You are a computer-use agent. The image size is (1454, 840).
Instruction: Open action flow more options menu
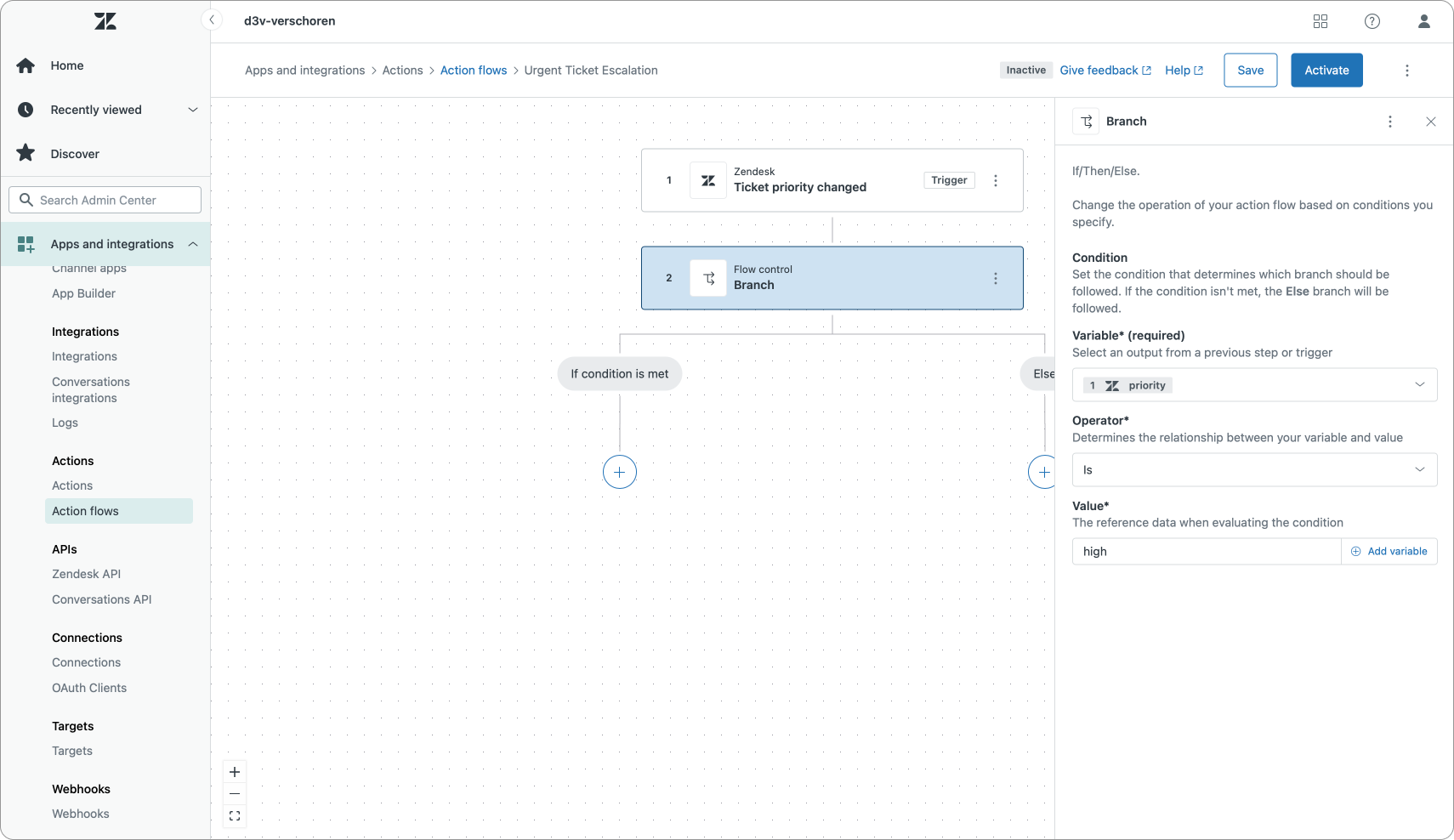(1407, 71)
